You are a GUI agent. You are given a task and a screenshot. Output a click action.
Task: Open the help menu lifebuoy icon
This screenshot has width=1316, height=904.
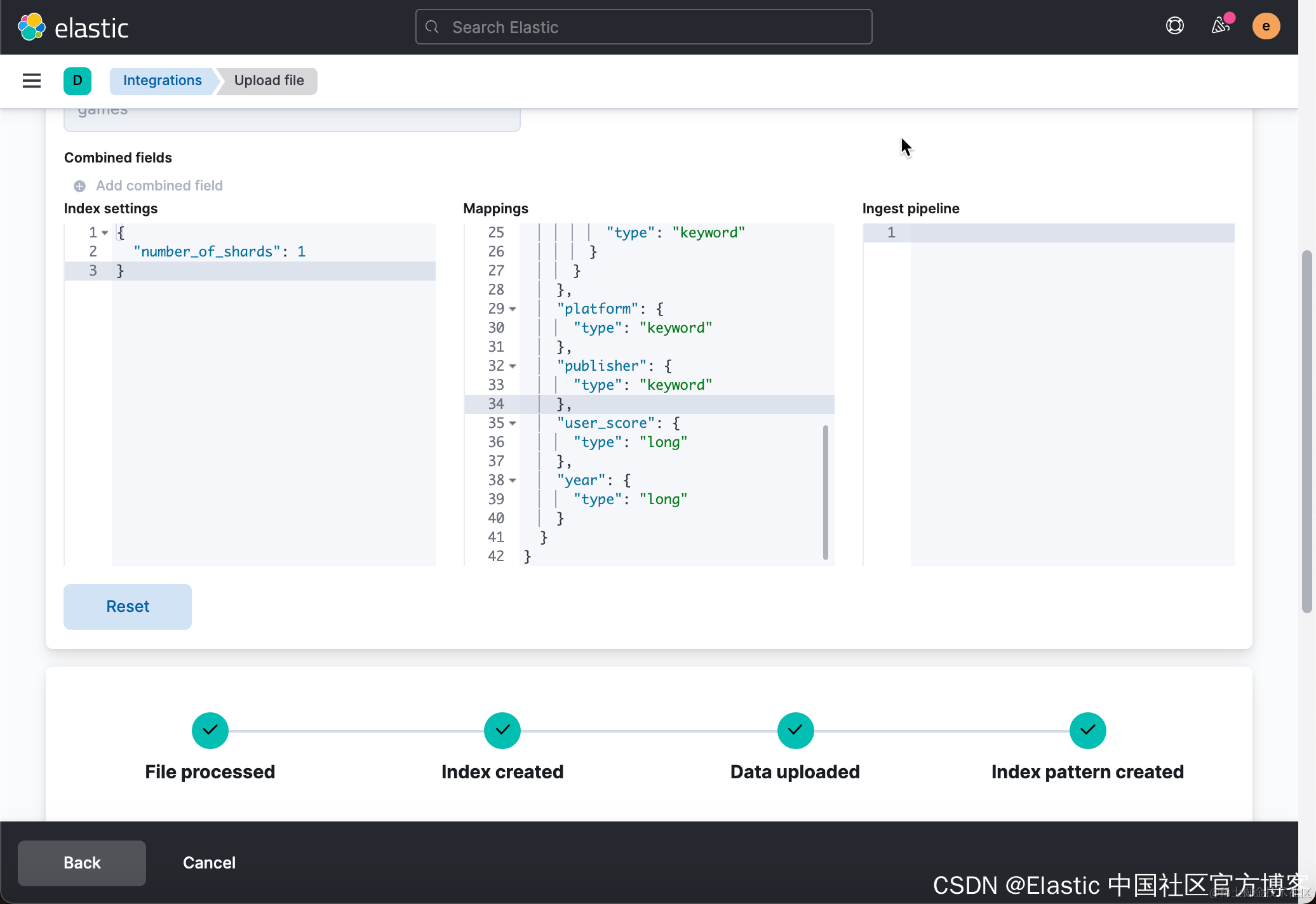pos(1174,26)
